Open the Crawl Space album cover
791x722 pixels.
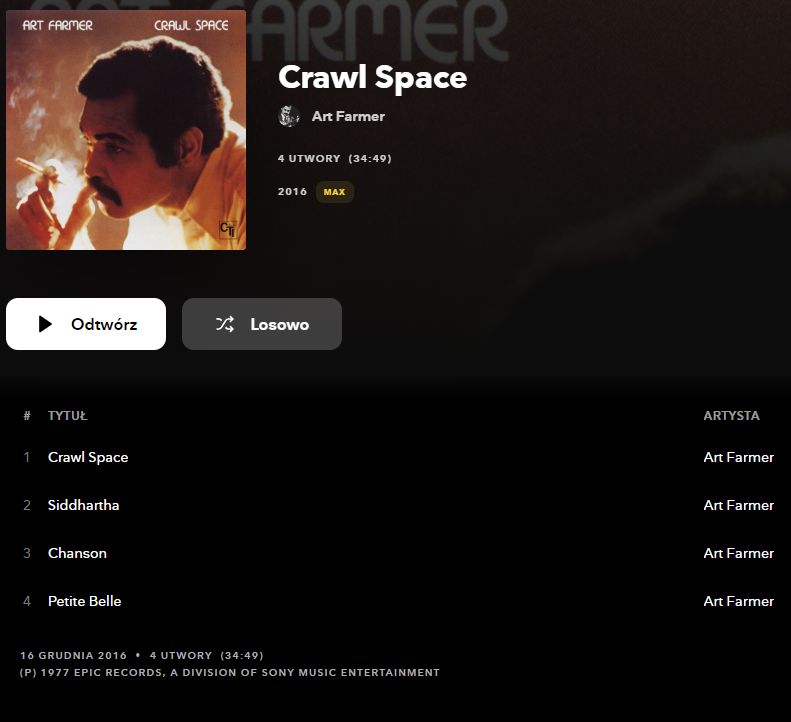click(x=126, y=130)
